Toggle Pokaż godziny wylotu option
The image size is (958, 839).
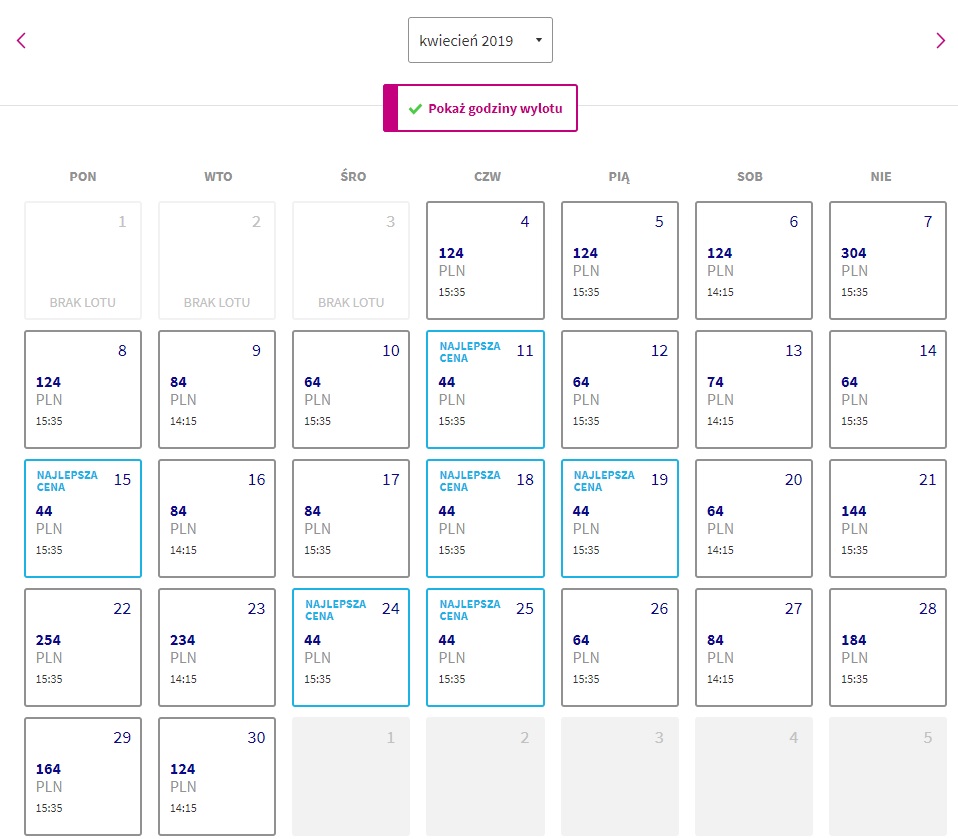pos(480,108)
